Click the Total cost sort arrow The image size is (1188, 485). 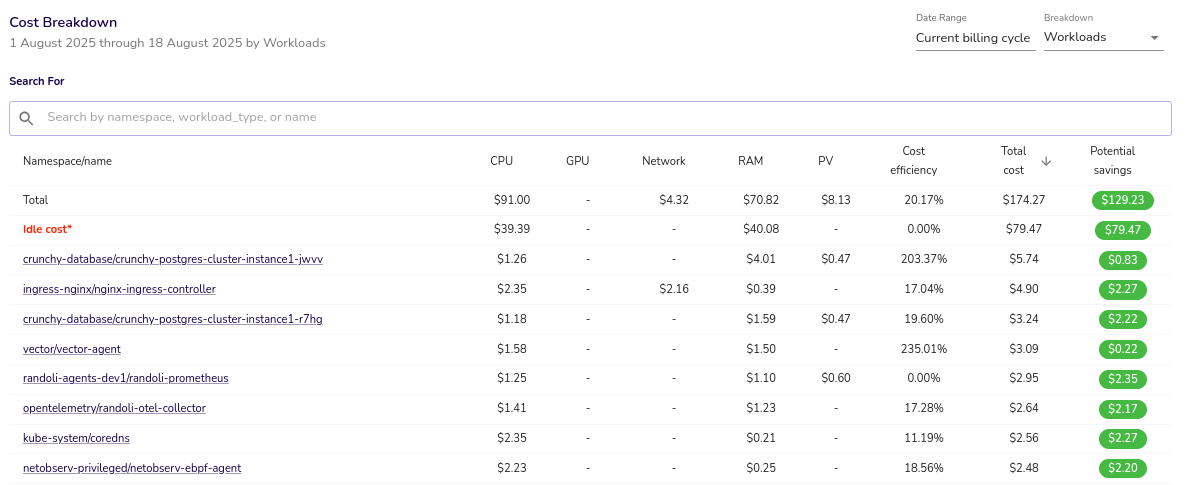coord(1046,161)
